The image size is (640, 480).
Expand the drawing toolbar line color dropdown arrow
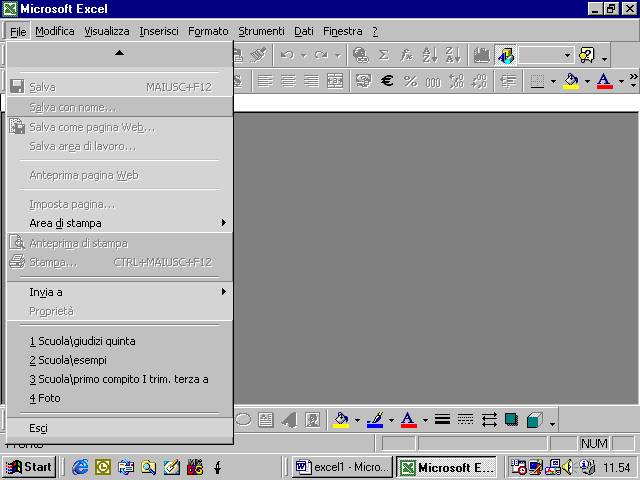coord(391,420)
